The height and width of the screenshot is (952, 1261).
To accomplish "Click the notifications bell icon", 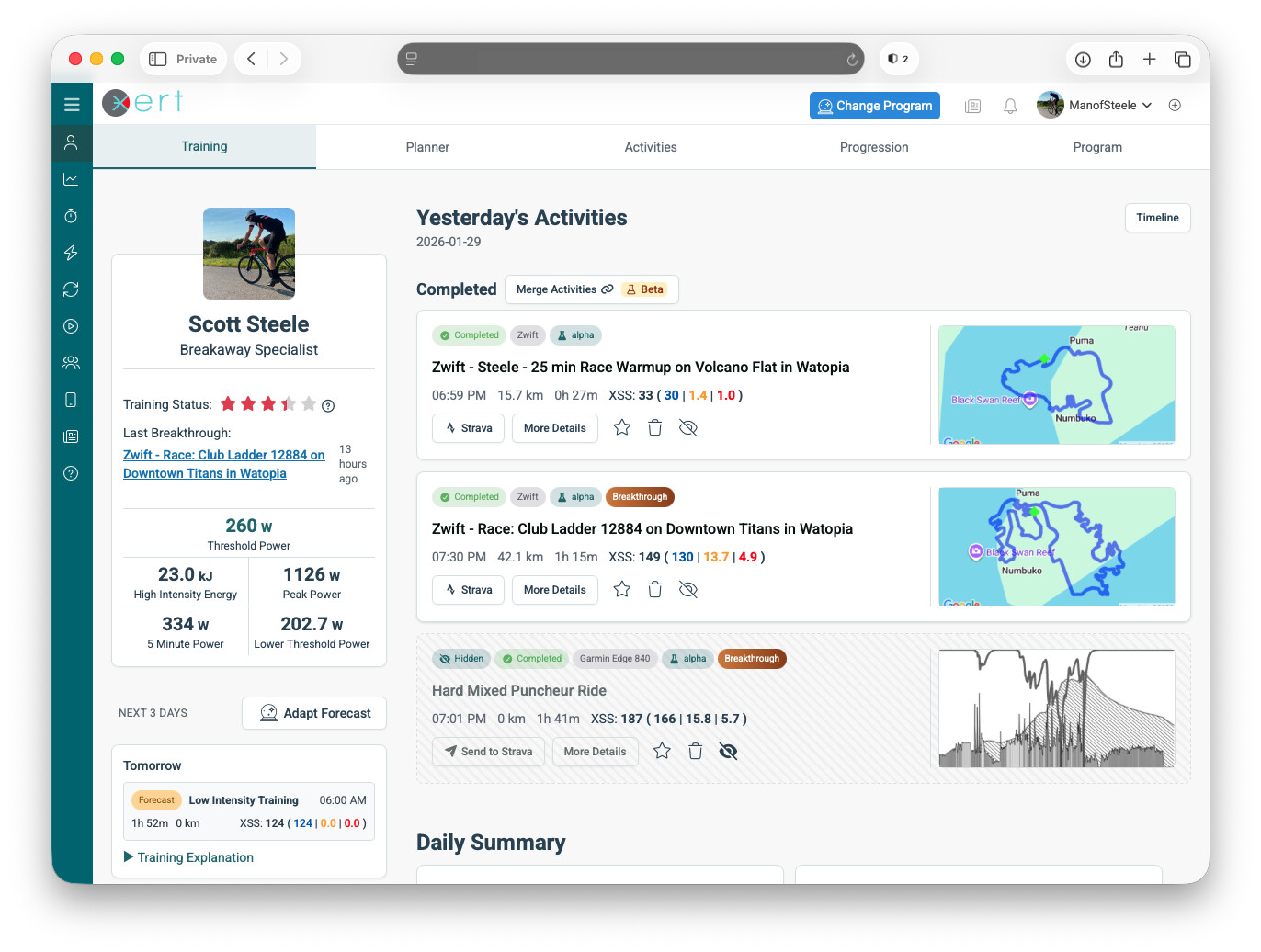I will tap(1010, 106).
